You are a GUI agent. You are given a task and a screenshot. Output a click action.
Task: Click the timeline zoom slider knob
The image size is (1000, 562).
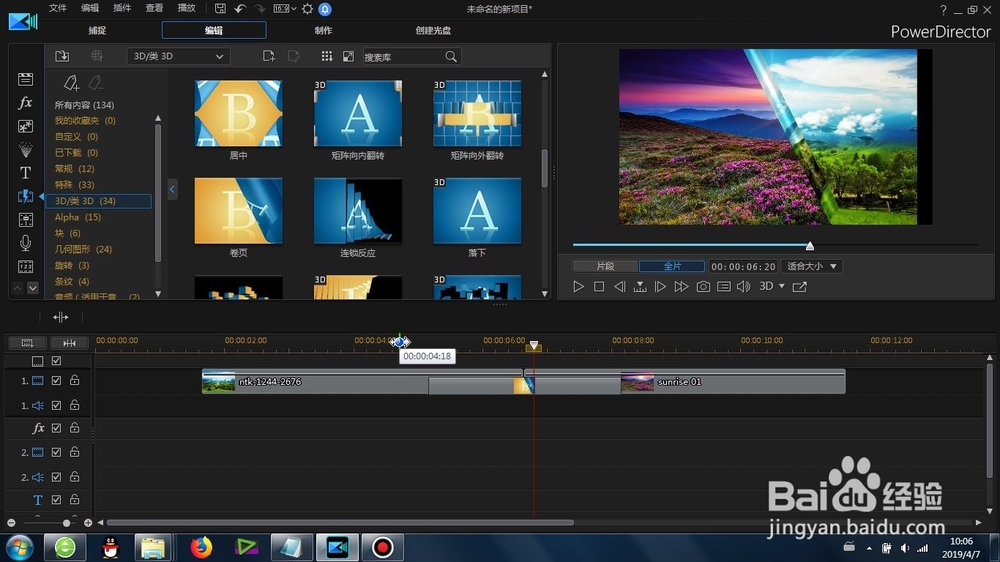[66, 523]
